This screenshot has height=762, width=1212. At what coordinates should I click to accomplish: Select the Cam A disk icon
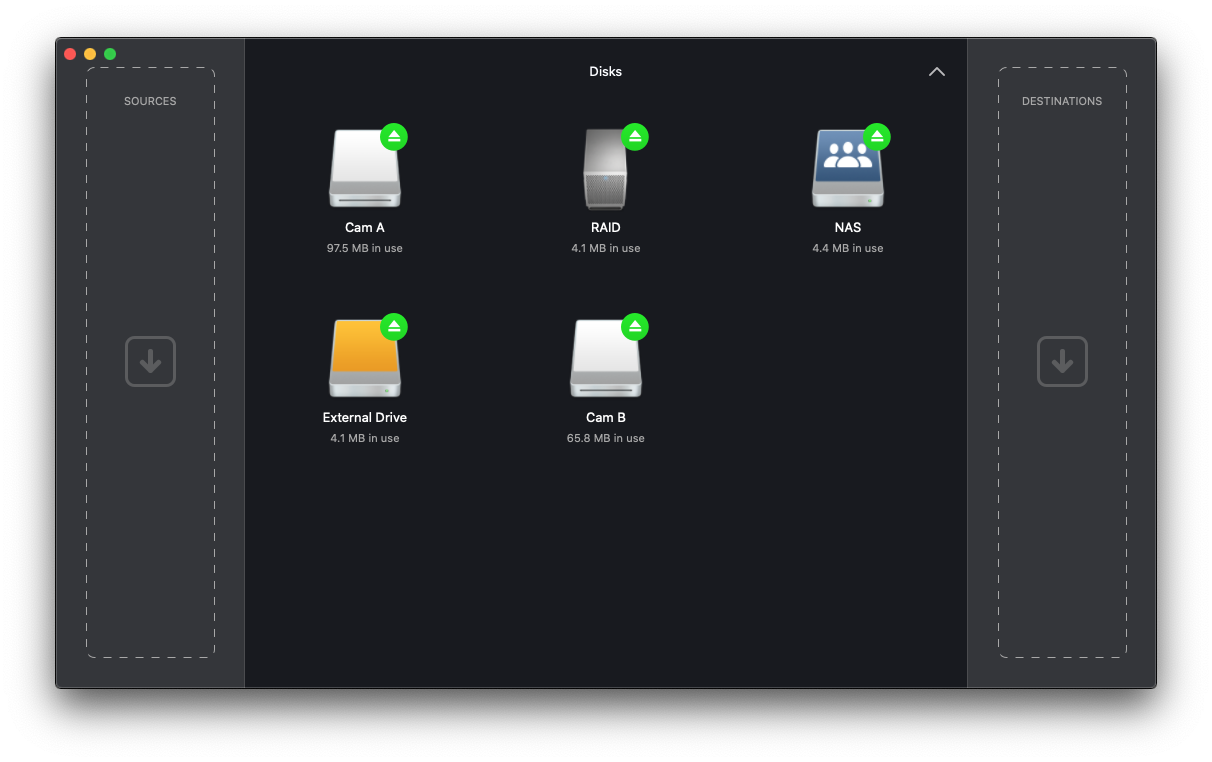tap(365, 168)
